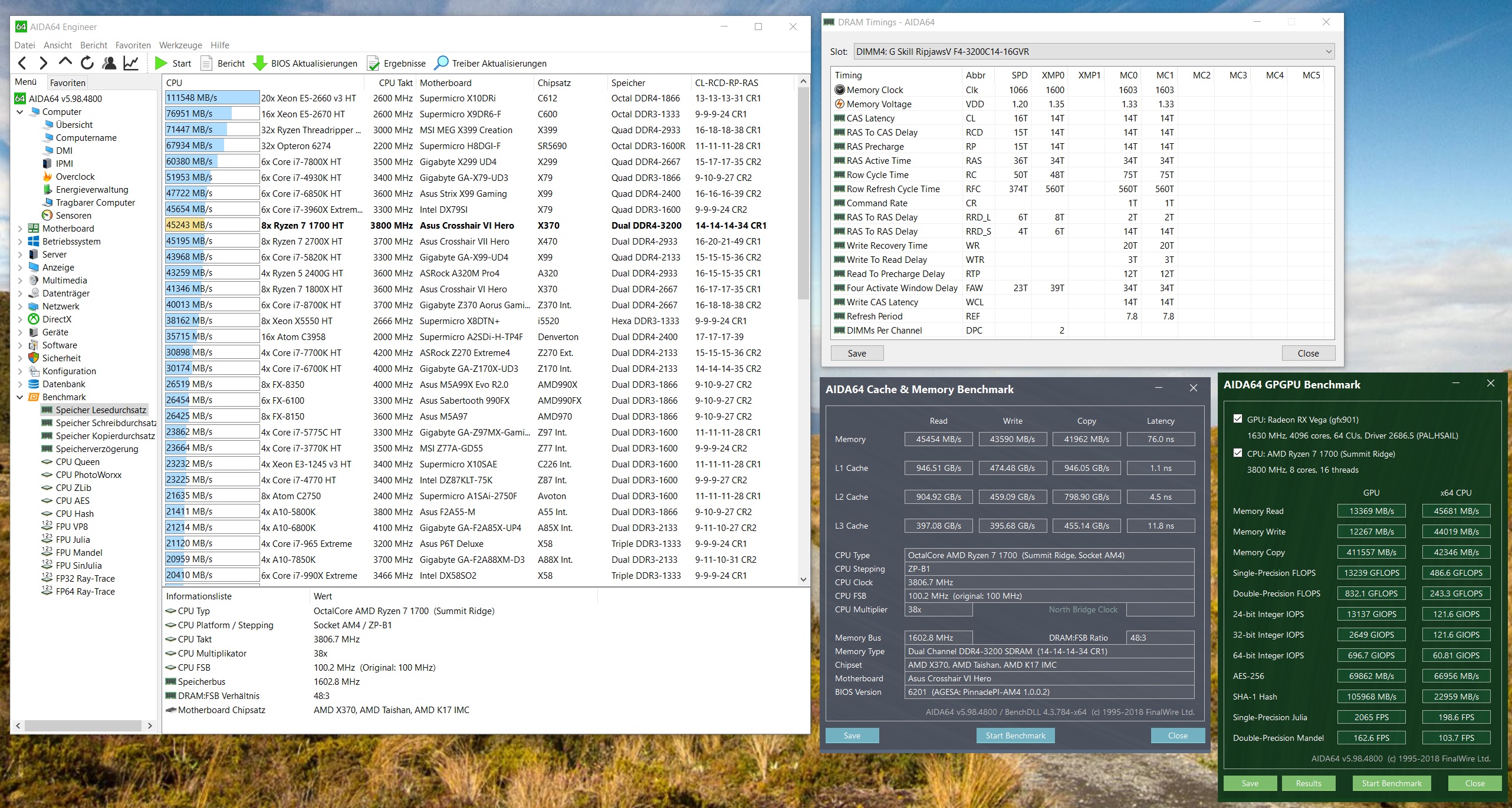Navigate back with the left arrow
1512x808 pixels.
tap(22, 63)
